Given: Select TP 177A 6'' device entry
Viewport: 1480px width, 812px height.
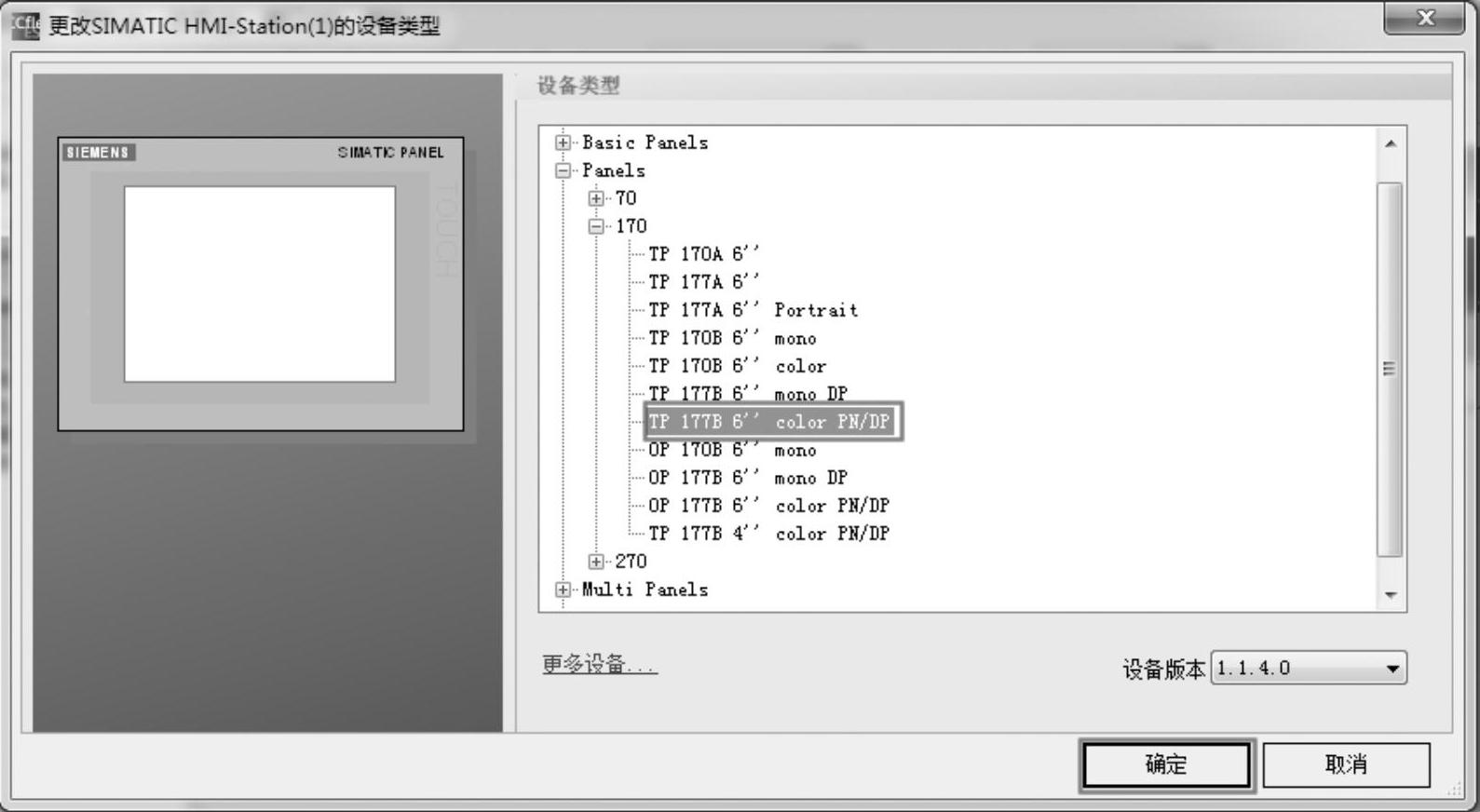Looking at the screenshot, I should pos(704,282).
